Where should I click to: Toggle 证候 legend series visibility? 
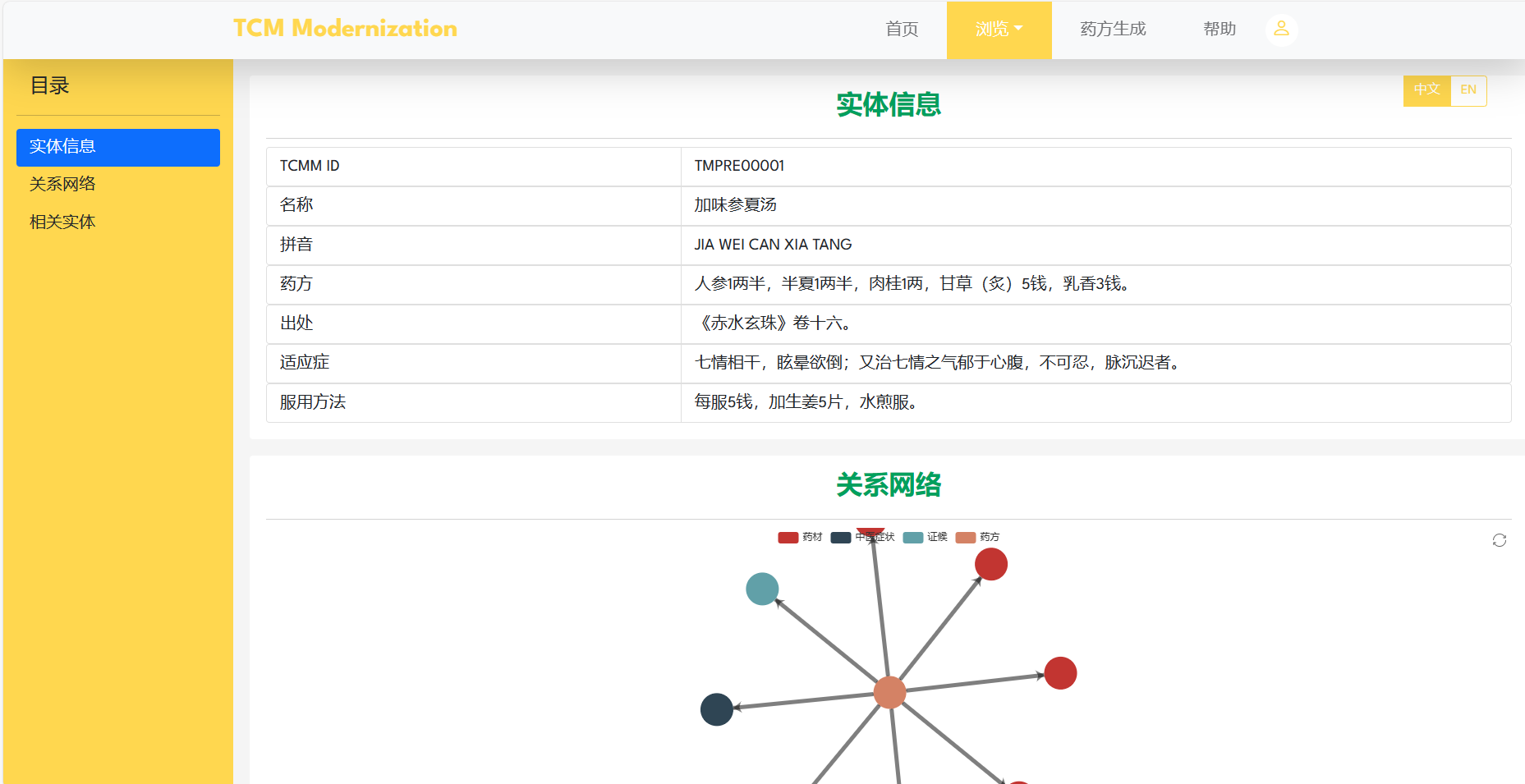(913, 538)
